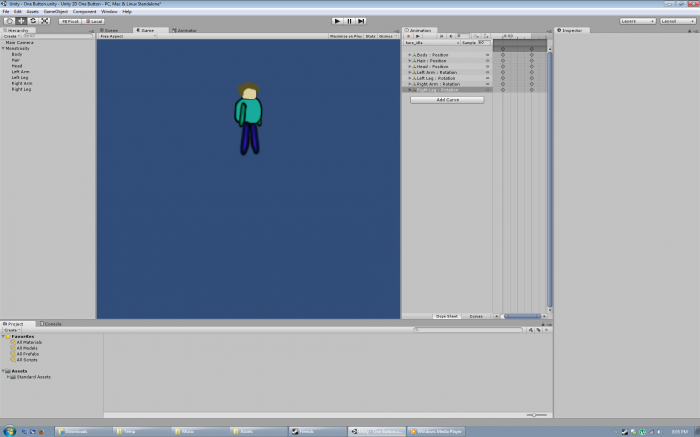Screen dimensions: 700x437
Task: Click the transform icon beside Hair : Position
Action: (x=414, y=61)
